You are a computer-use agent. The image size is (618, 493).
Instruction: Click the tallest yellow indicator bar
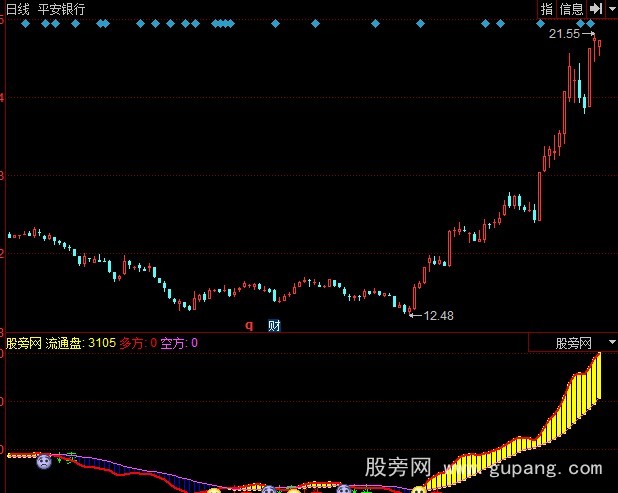pos(599,377)
